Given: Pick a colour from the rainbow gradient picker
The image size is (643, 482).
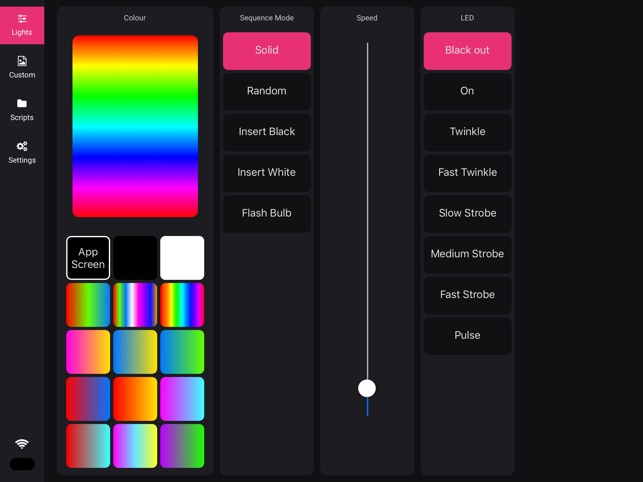Looking at the screenshot, I should point(135,126).
